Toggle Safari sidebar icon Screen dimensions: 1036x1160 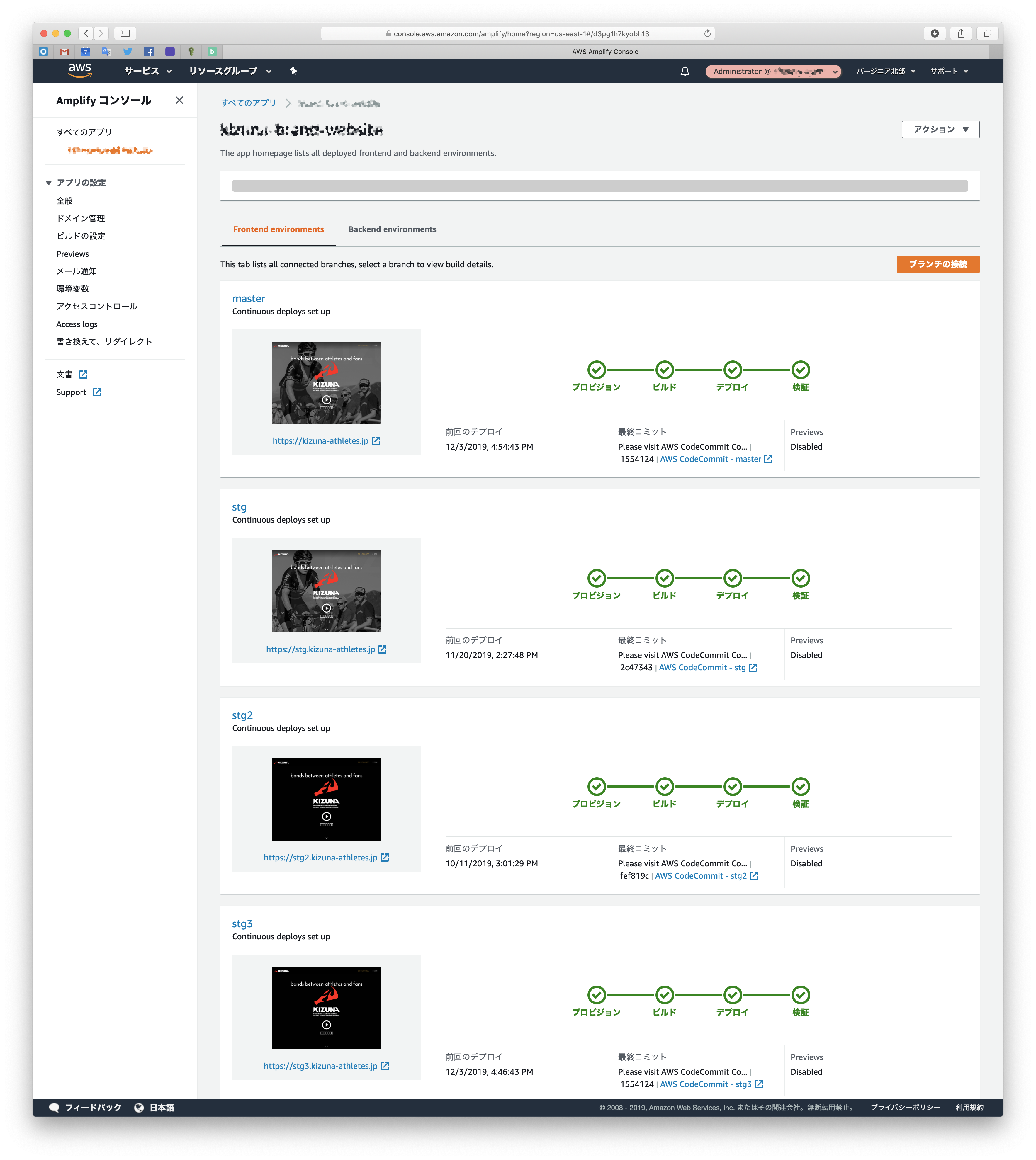point(125,34)
